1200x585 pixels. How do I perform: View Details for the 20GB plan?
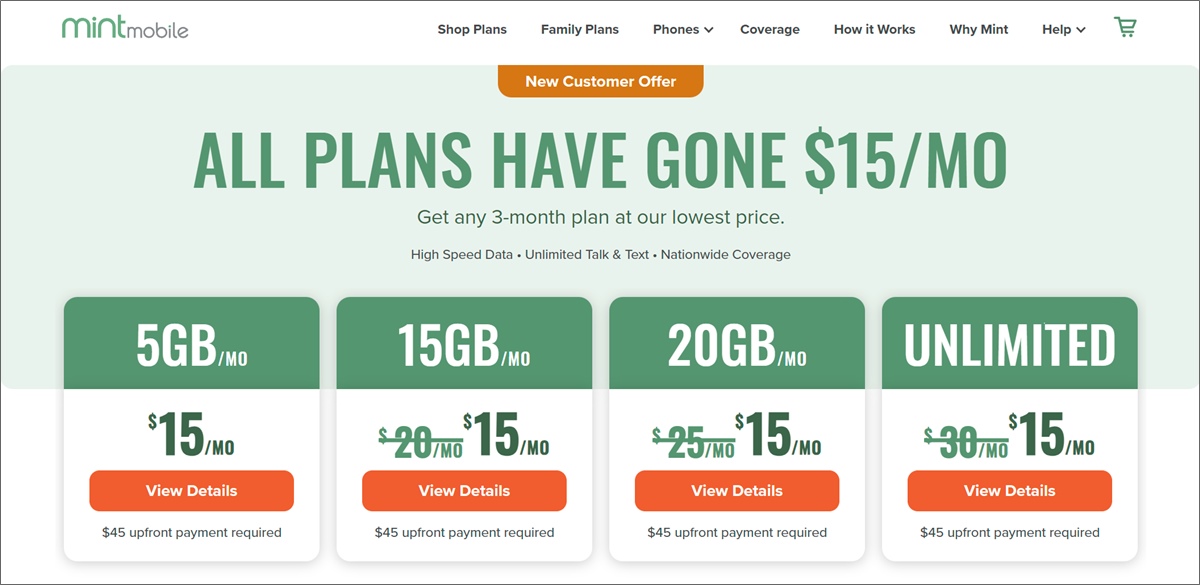click(x=737, y=491)
